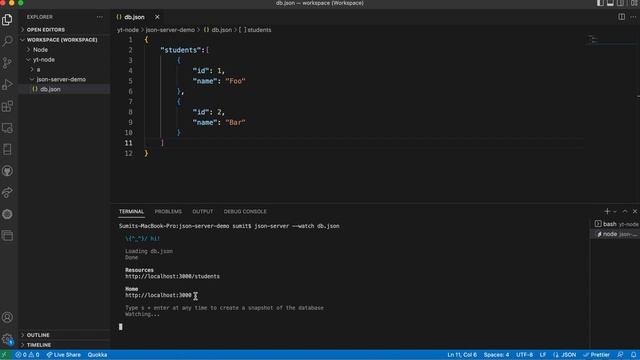The width and height of the screenshot is (640, 360).
Task: Toggle panel layout icon in title bar
Action: pos(610,3)
